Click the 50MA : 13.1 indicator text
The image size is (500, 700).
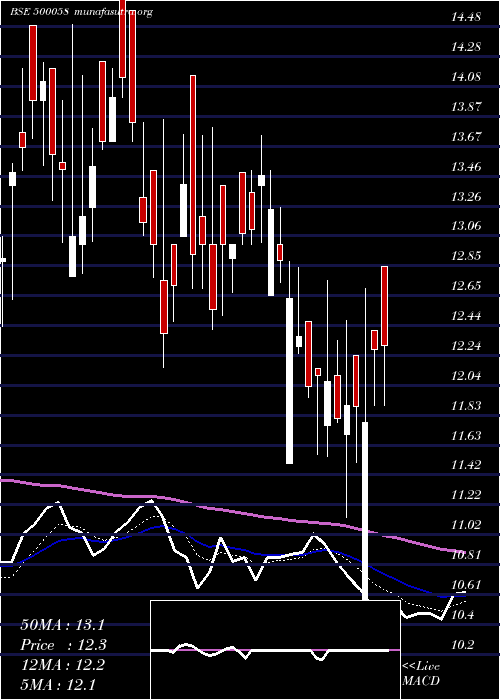(62, 625)
